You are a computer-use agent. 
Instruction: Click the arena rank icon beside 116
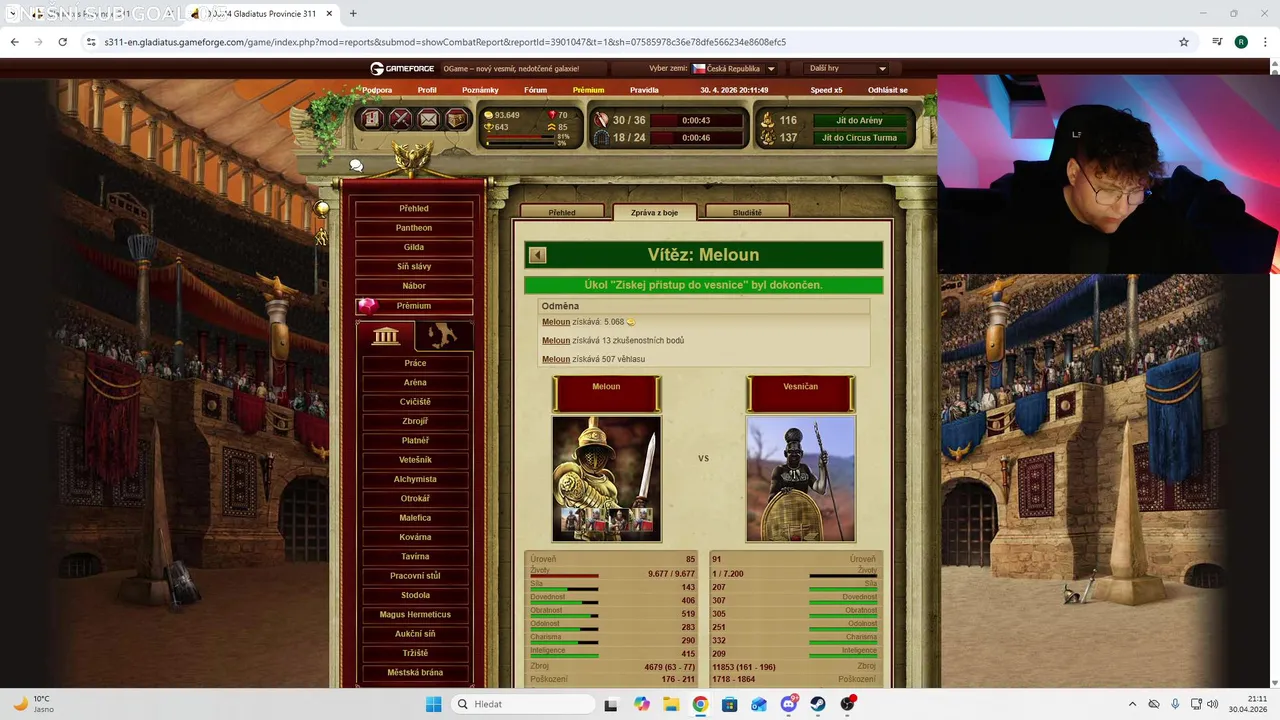point(767,120)
